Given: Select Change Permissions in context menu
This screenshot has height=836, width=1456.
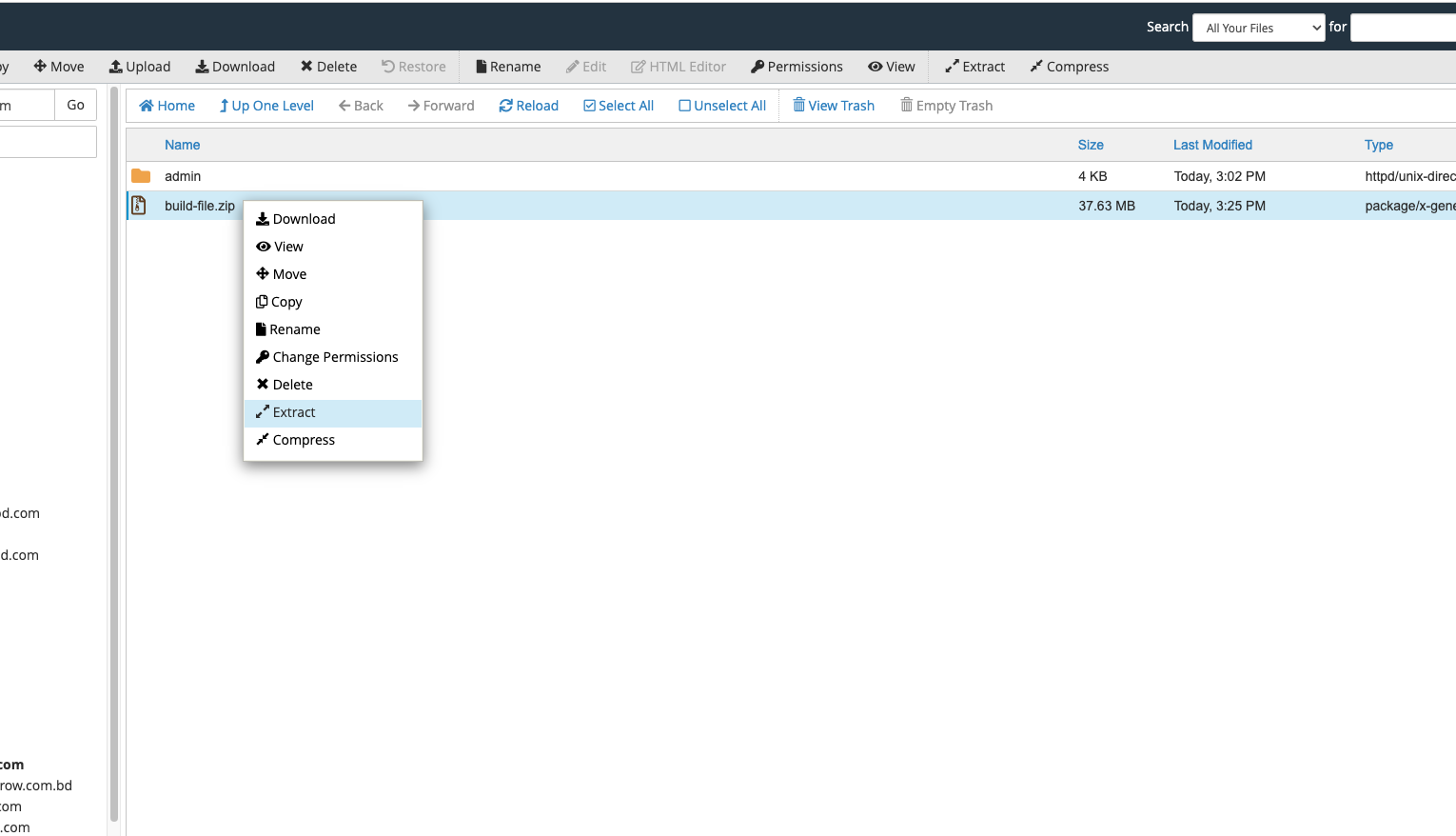Looking at the screenshot, I should click(335, 357).
